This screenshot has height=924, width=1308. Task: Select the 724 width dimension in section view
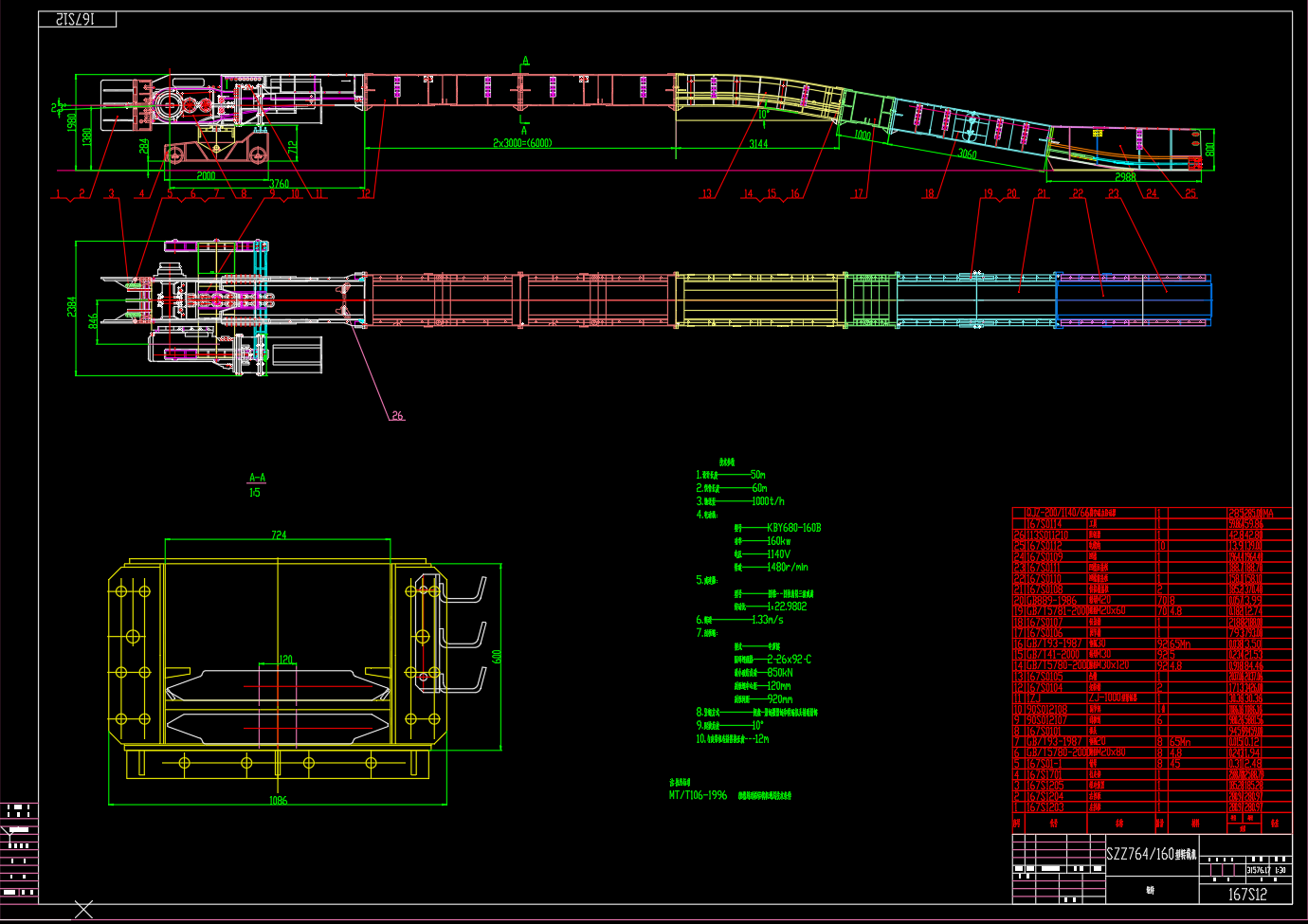[279, 535]
